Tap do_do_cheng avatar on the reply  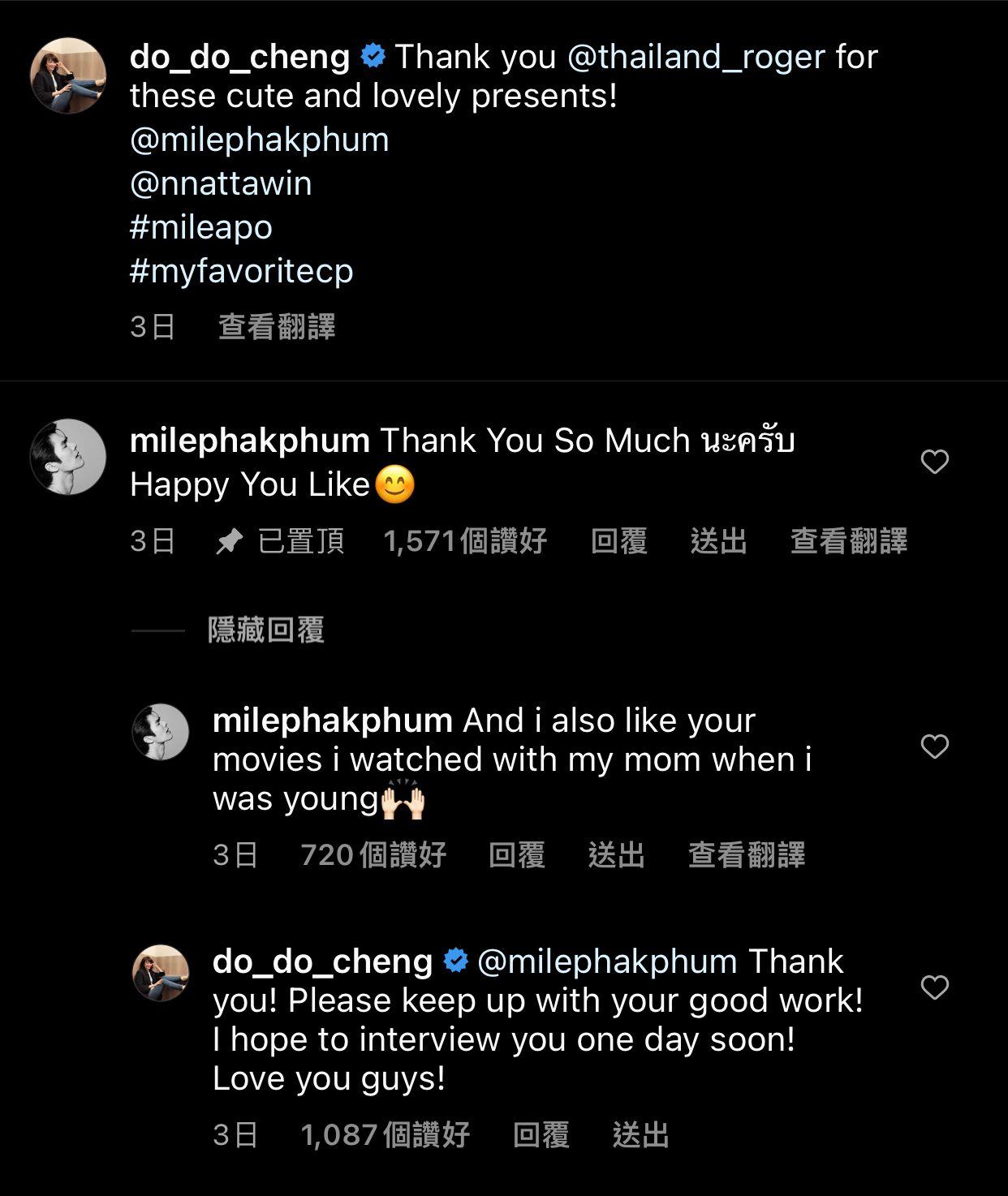tap(161, 973)
